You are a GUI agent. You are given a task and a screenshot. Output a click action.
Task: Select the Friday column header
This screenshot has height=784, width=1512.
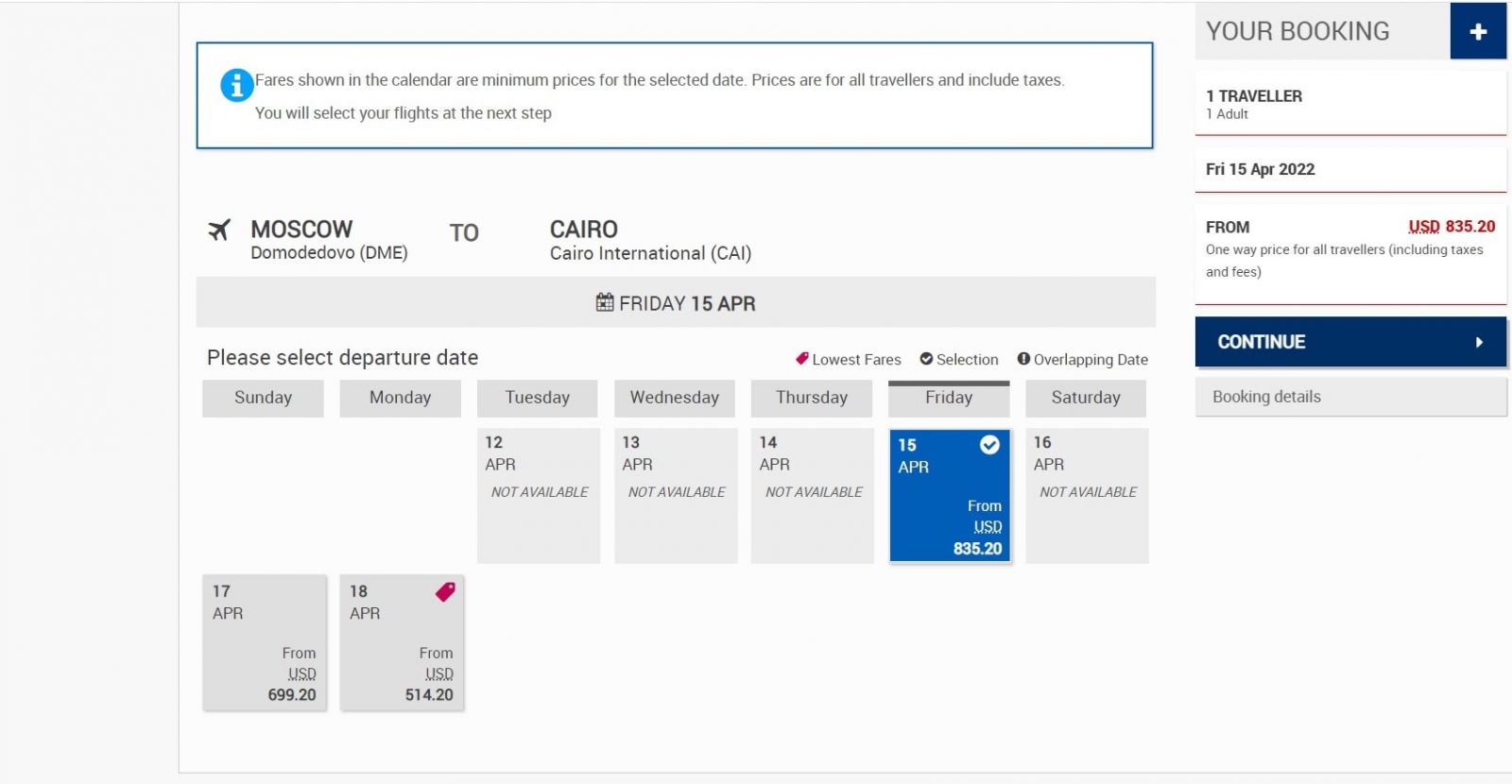(x=949, y=398)
